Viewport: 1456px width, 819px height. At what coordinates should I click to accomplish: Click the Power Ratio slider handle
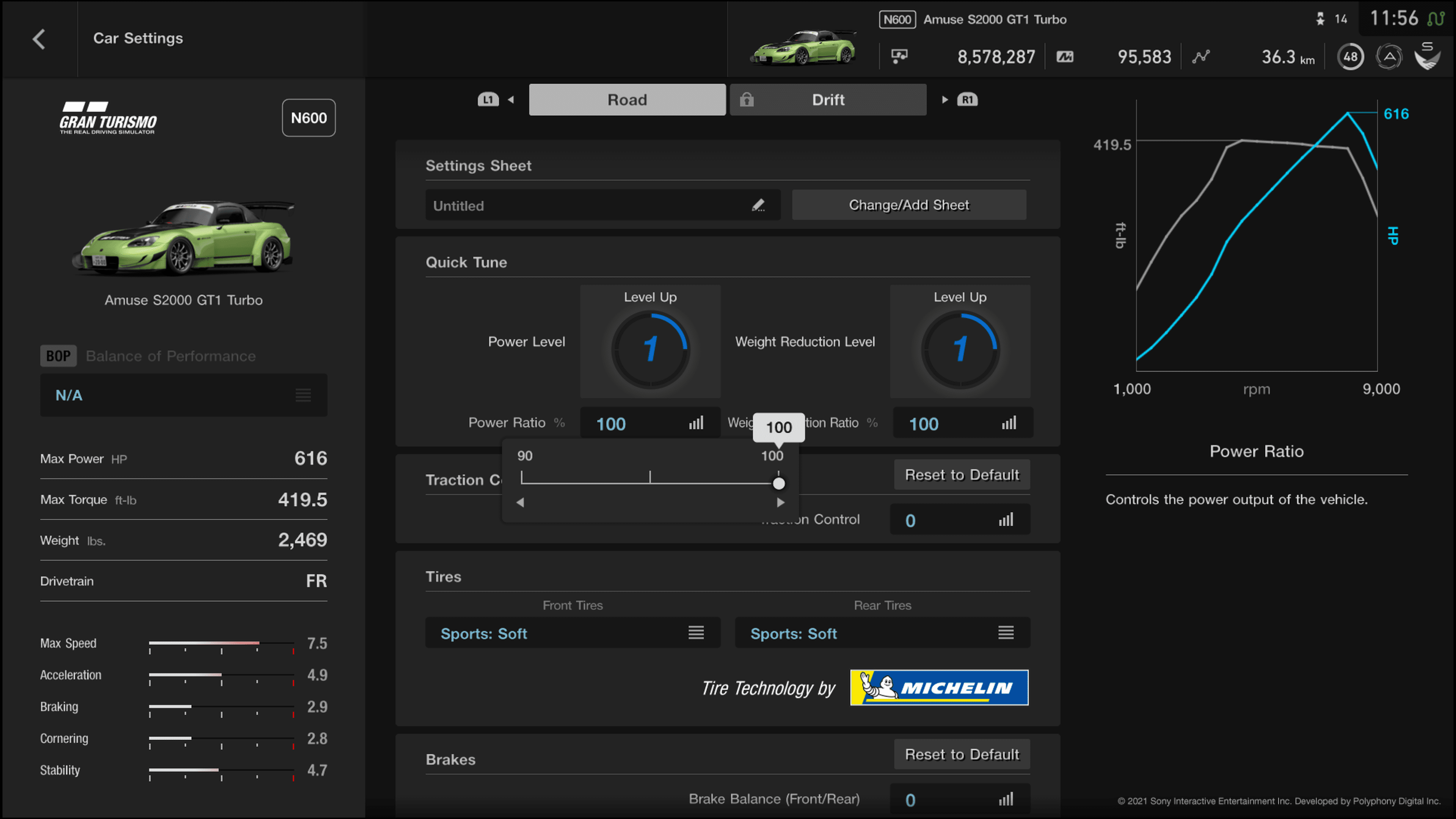tap(778, 483)
